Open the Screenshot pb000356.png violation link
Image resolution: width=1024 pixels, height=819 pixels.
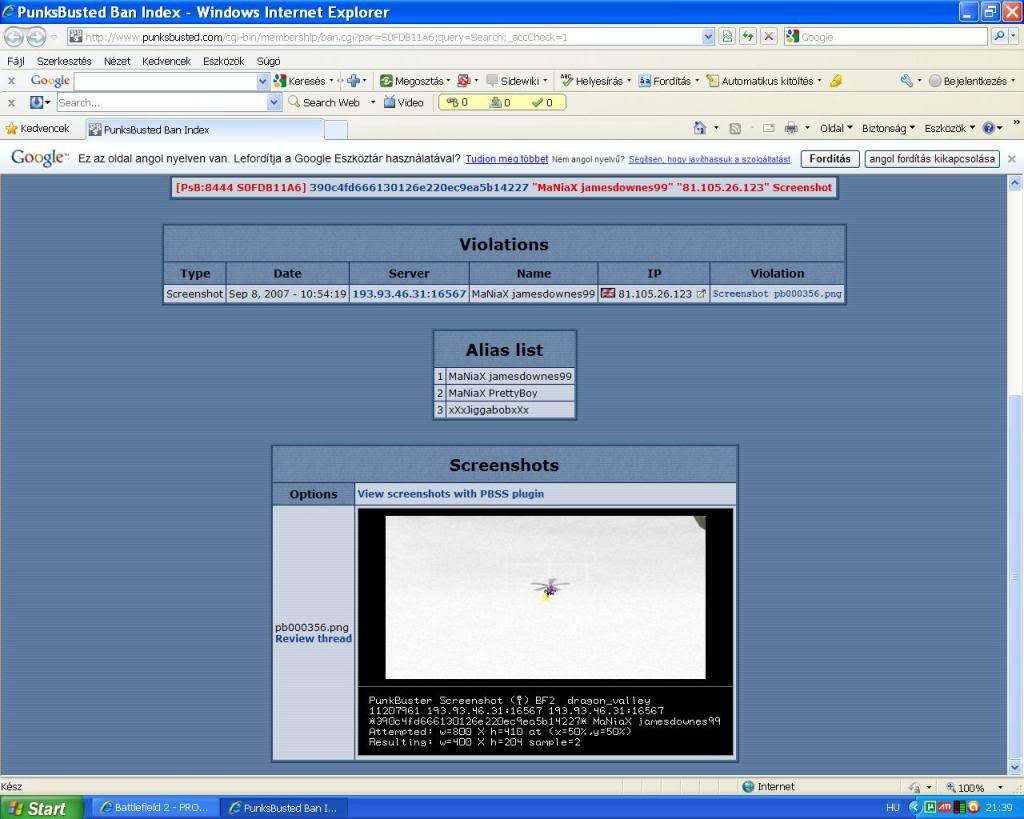[x=777, y=294]
